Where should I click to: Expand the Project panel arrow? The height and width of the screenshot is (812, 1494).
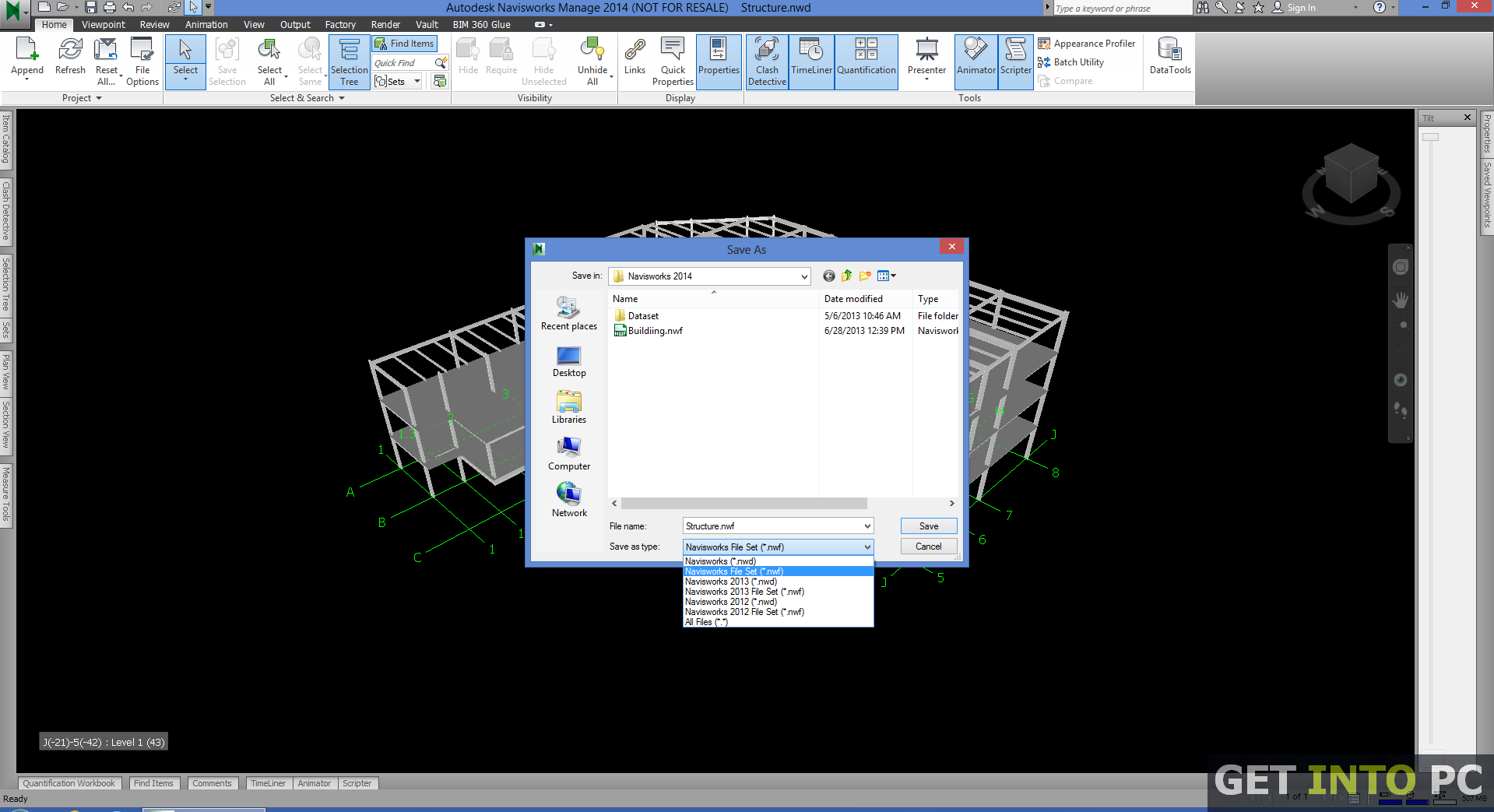[x=99, y=98]
